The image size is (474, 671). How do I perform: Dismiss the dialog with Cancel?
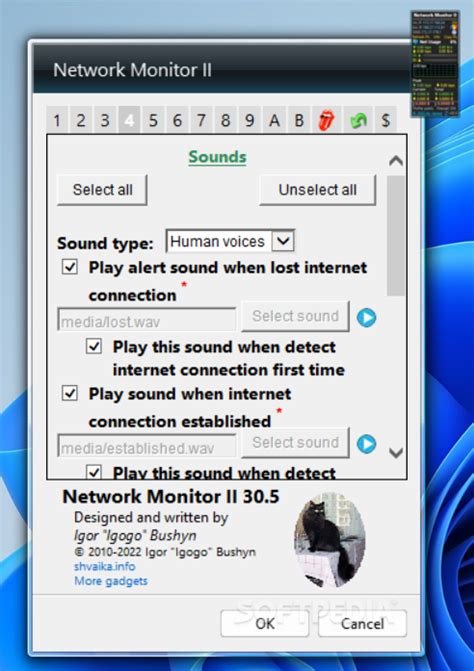click(x=362, y=623)
